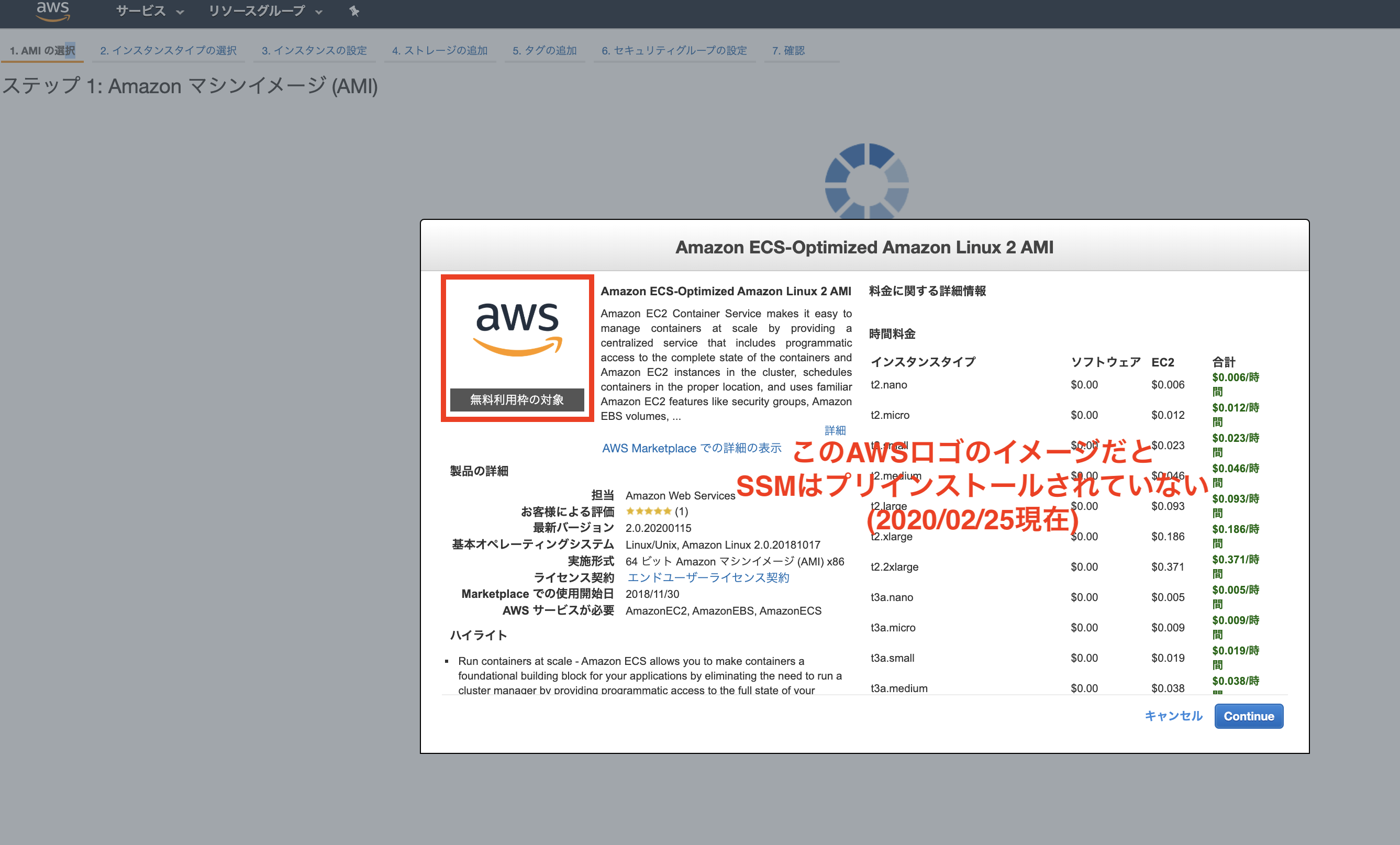Screen dimensions: 1400x845
Task: Go to 2. インスタンスタイプの選択 tab
Action: pos(168,51)
